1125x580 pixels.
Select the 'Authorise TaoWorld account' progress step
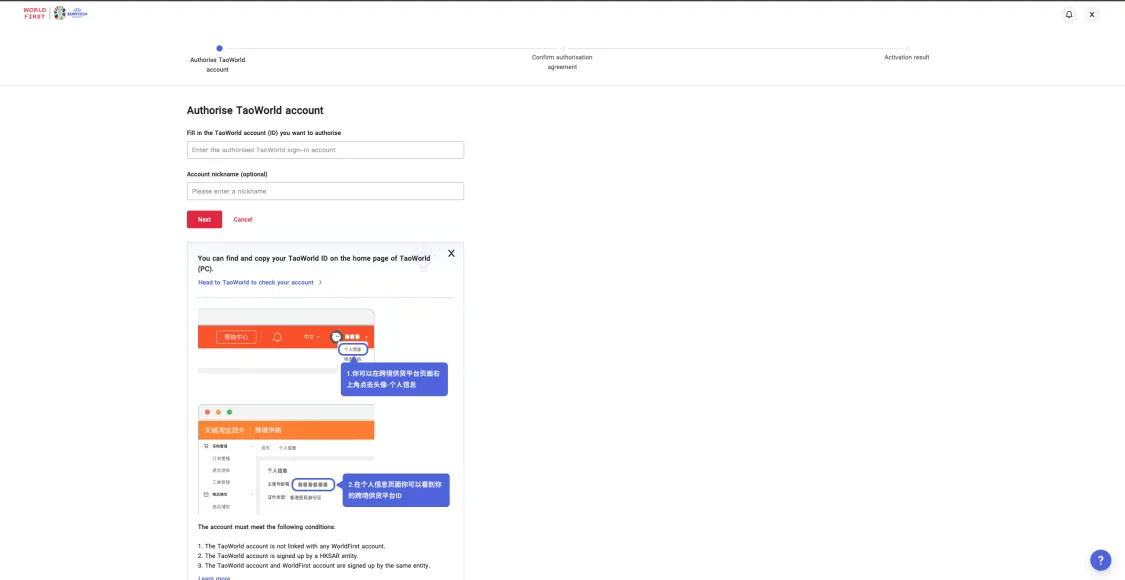(x=217, y=59)
